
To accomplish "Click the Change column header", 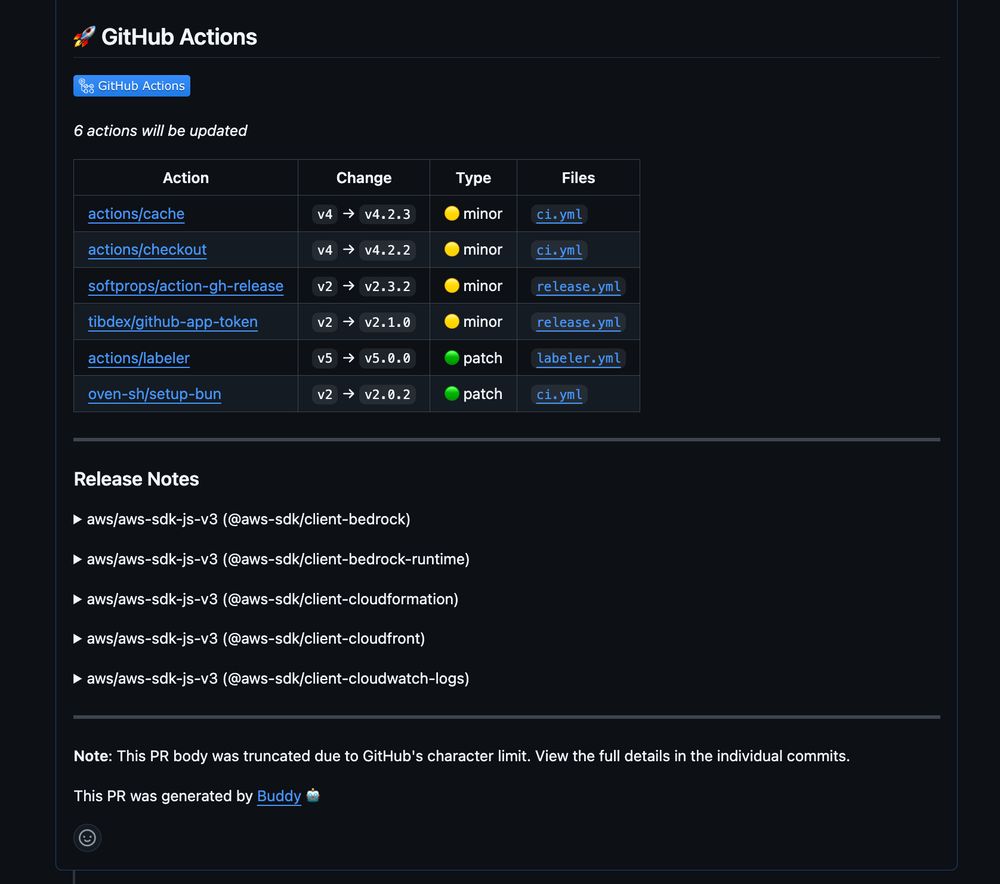I will [x=364, y=178].
